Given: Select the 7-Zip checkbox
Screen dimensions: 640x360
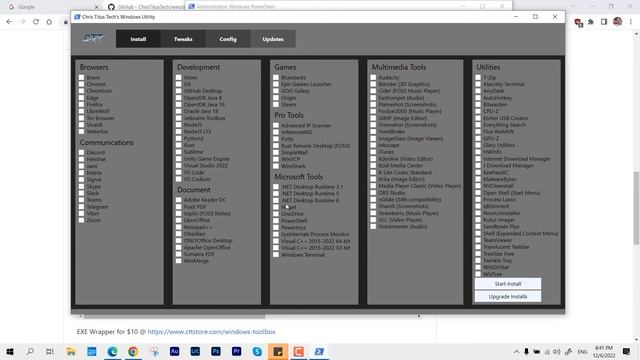Looking at the screenshot, I should (x=478, y=77).
